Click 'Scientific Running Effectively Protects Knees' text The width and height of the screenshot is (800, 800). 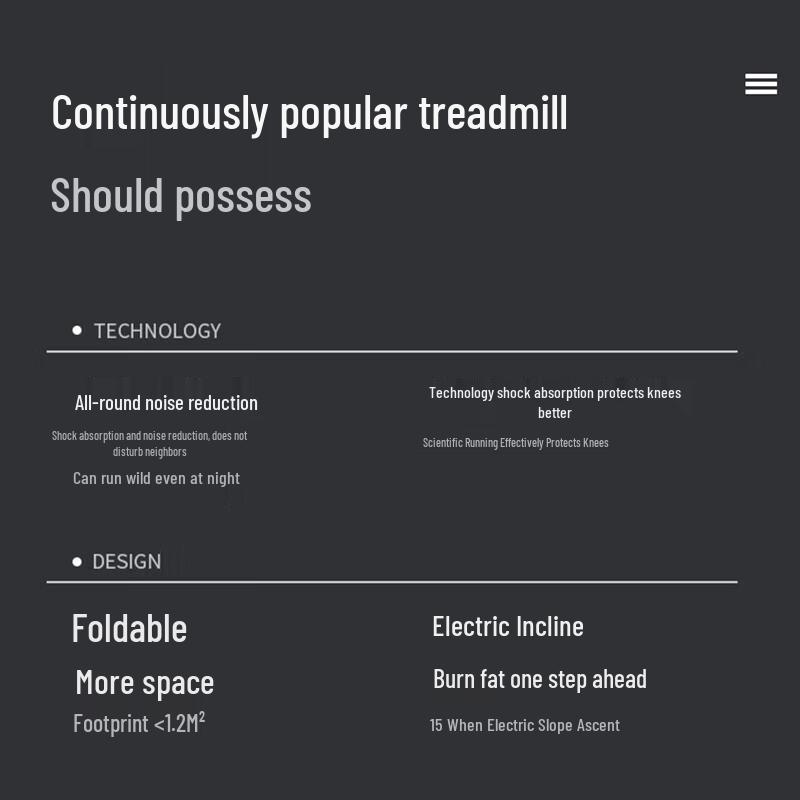(515, 443)
